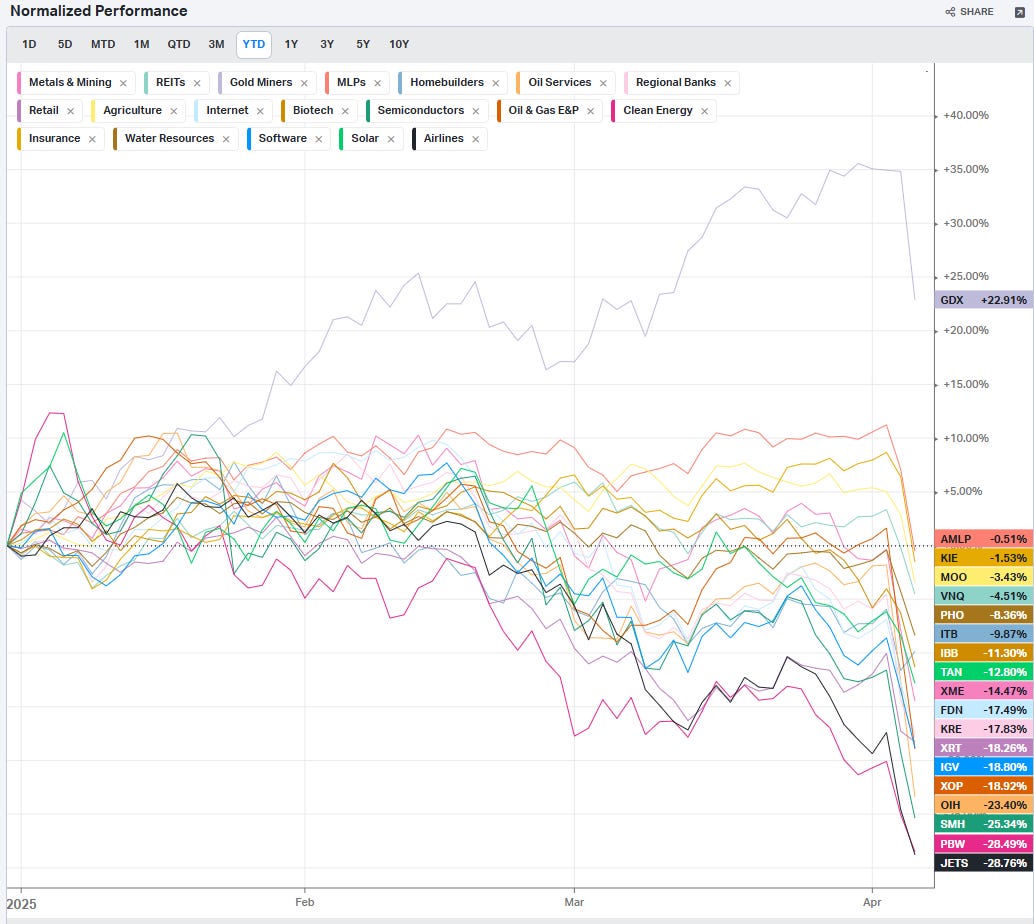The height and width of the screenshot is (924, 1034).
Task: Choose the 3M range tab
Action: coord(216,44)
